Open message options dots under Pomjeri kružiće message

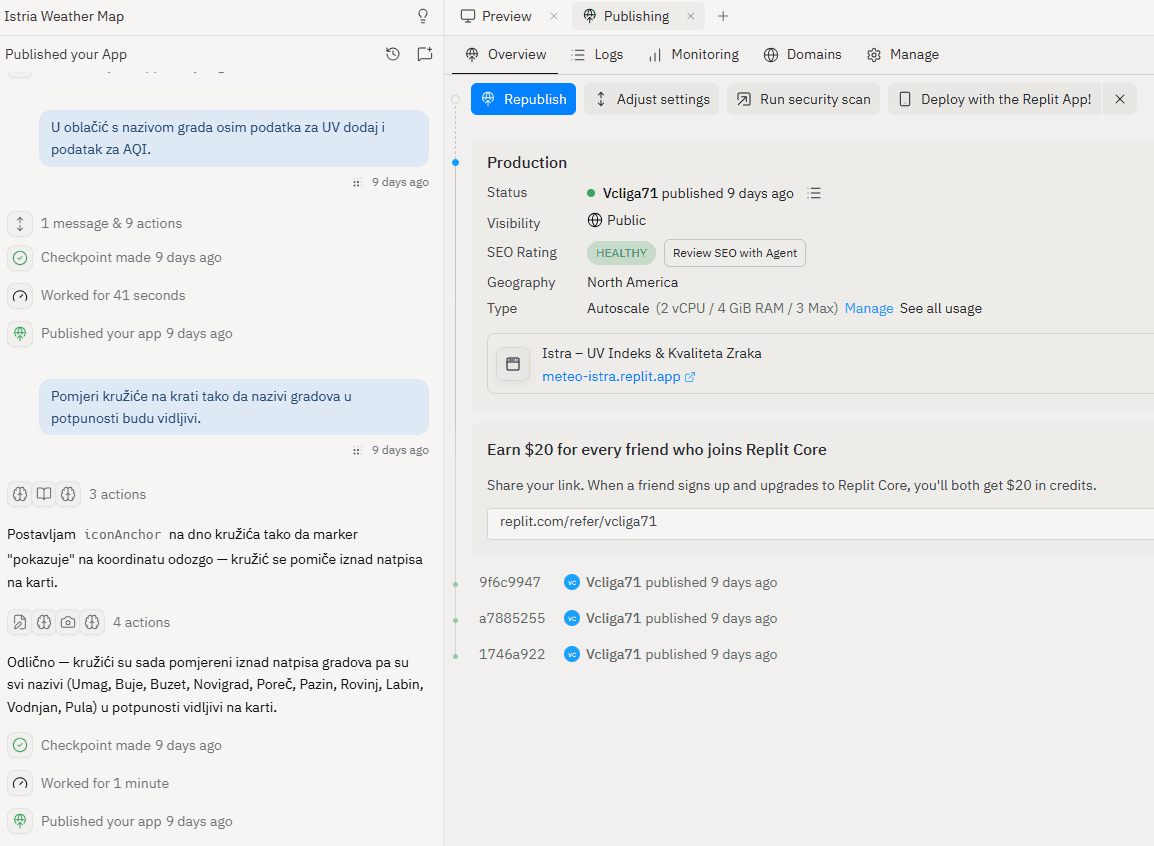357,450
